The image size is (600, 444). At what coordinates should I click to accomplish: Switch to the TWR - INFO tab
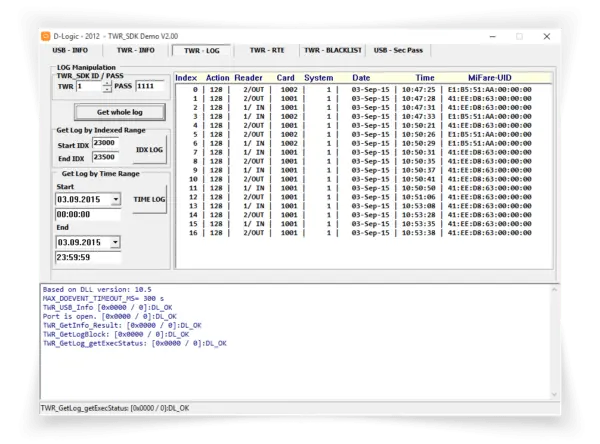[135, 51]
